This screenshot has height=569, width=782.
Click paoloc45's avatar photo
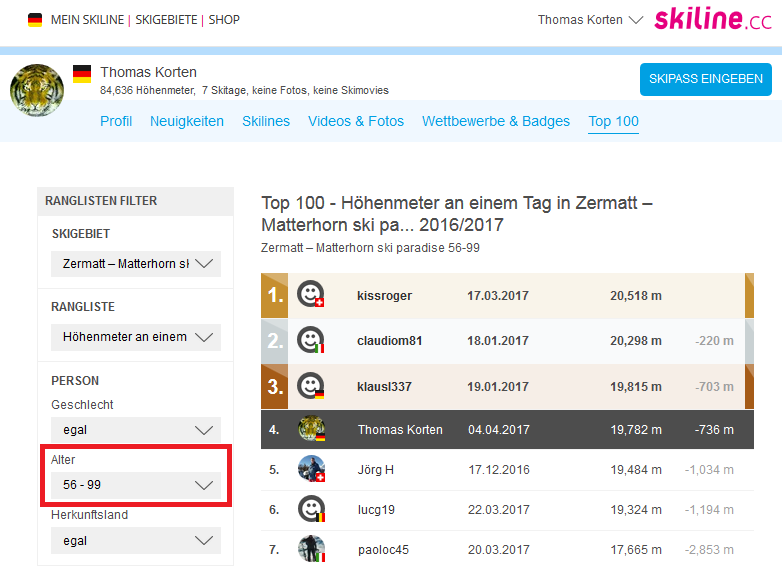312,549
